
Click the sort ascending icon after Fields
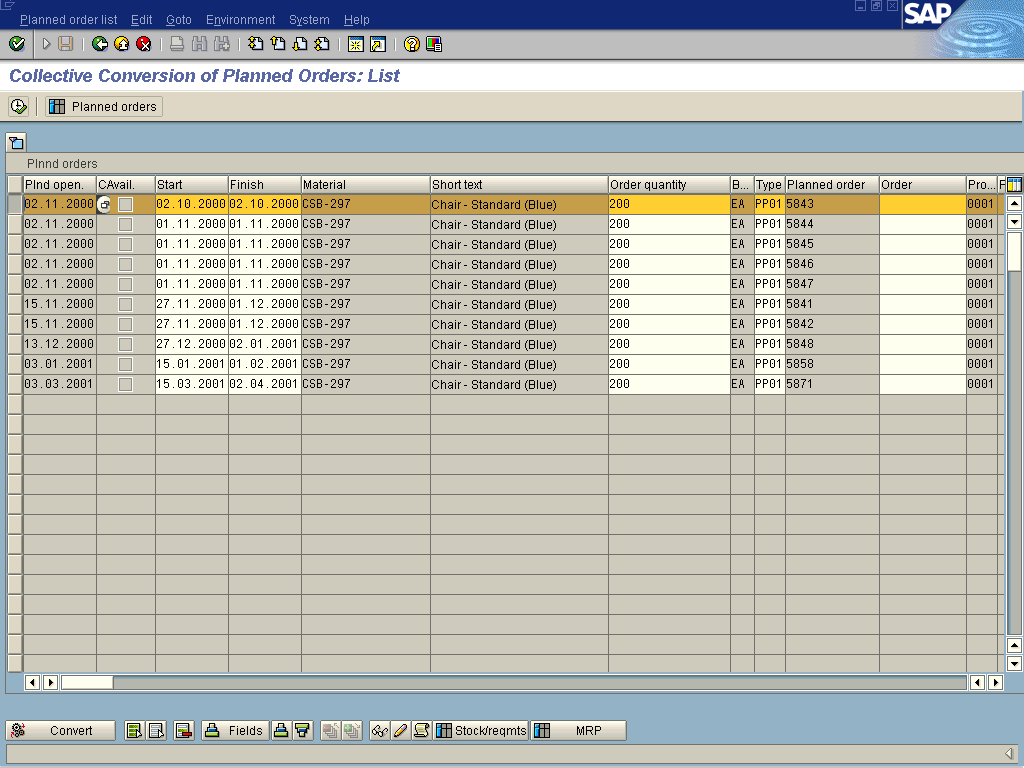281,730
